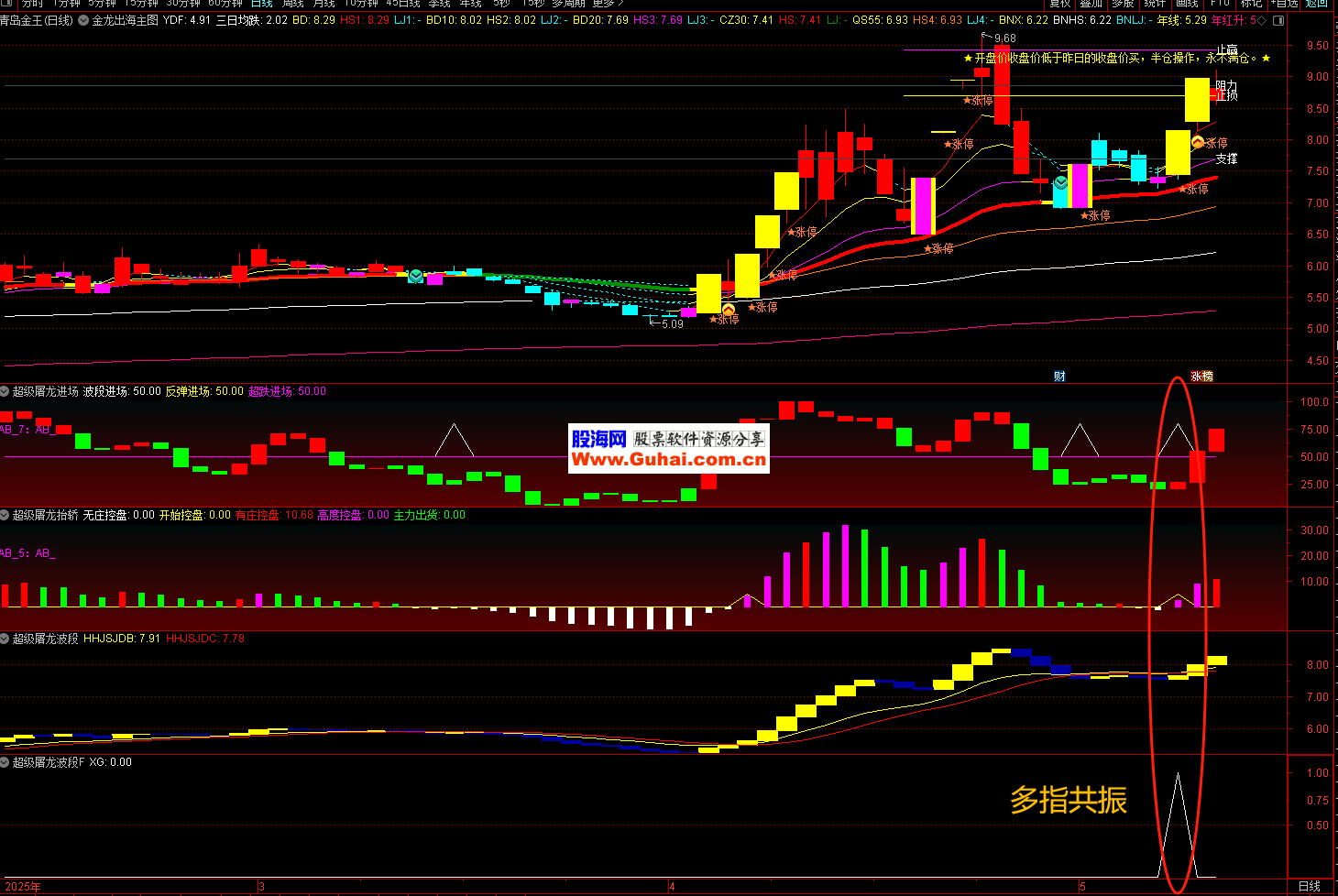Collapse the 金龙出海主图 indicator dropdown arrow
Image resolution: width=1338 pixels, height=896 pixels.
point(83,20)
